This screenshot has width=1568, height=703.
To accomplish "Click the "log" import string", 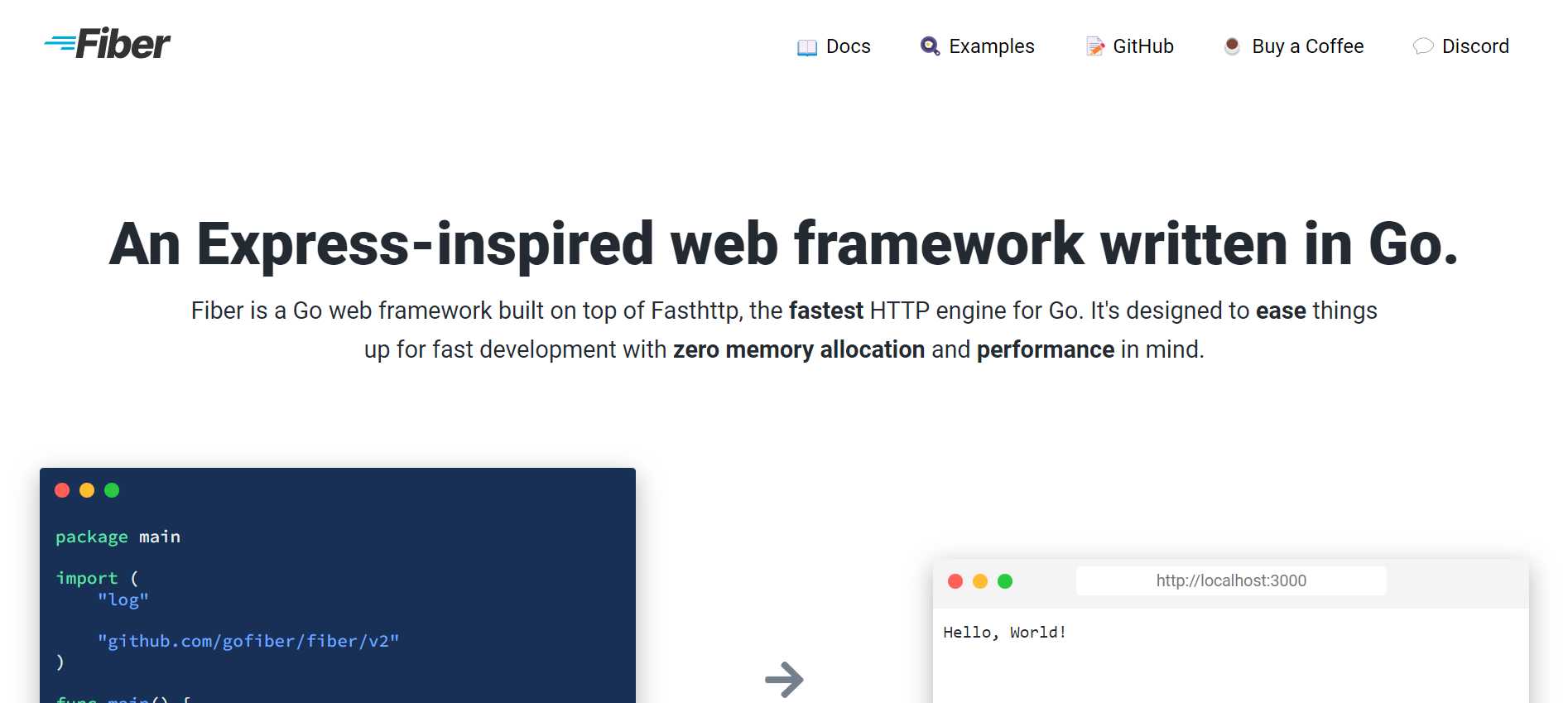I will 123,599.
